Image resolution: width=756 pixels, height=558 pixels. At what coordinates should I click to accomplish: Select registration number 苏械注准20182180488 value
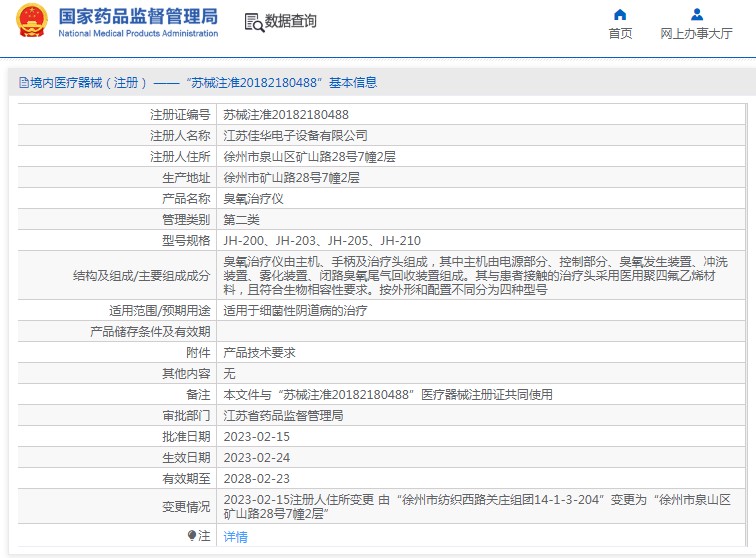click(286, 114)
